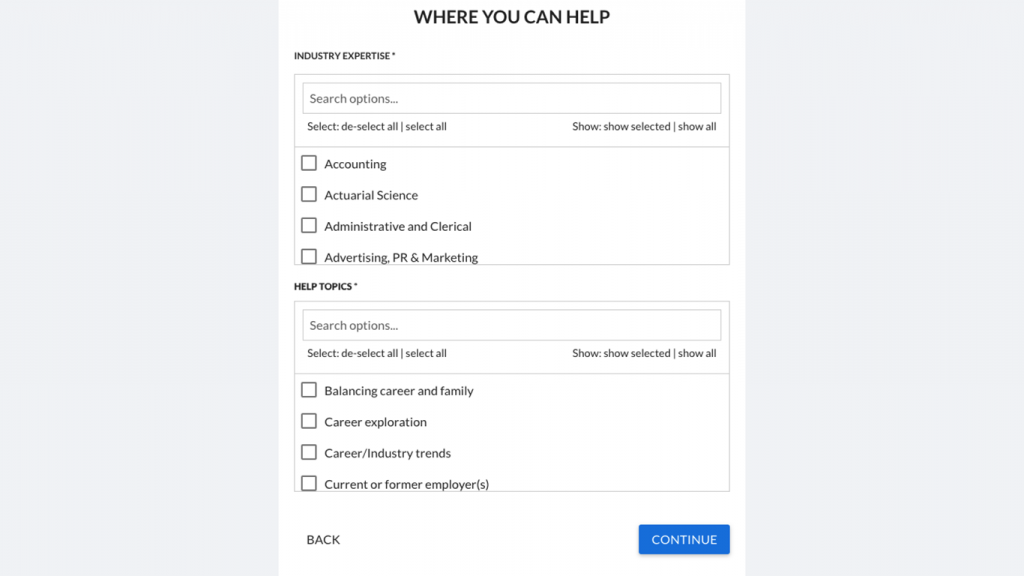Screen dimensions: 1024x576
Task: Click de-select all under Help Topics
Action: [369, 353]
